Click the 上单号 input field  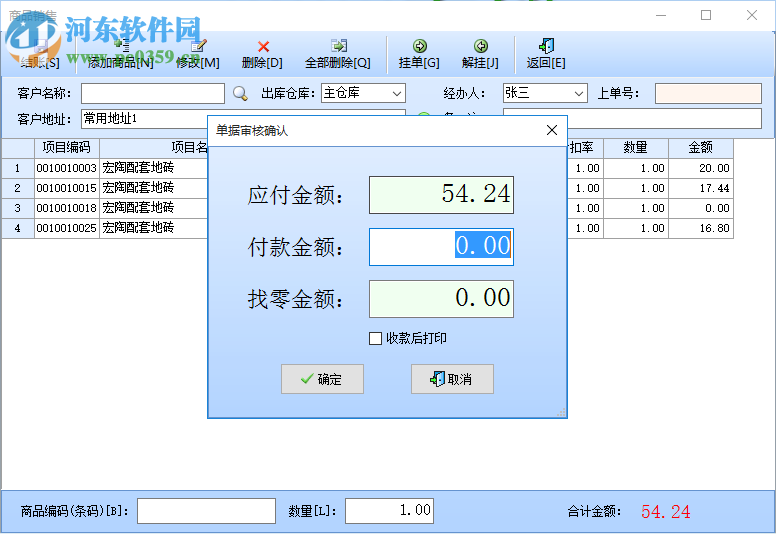click(708, 93)
